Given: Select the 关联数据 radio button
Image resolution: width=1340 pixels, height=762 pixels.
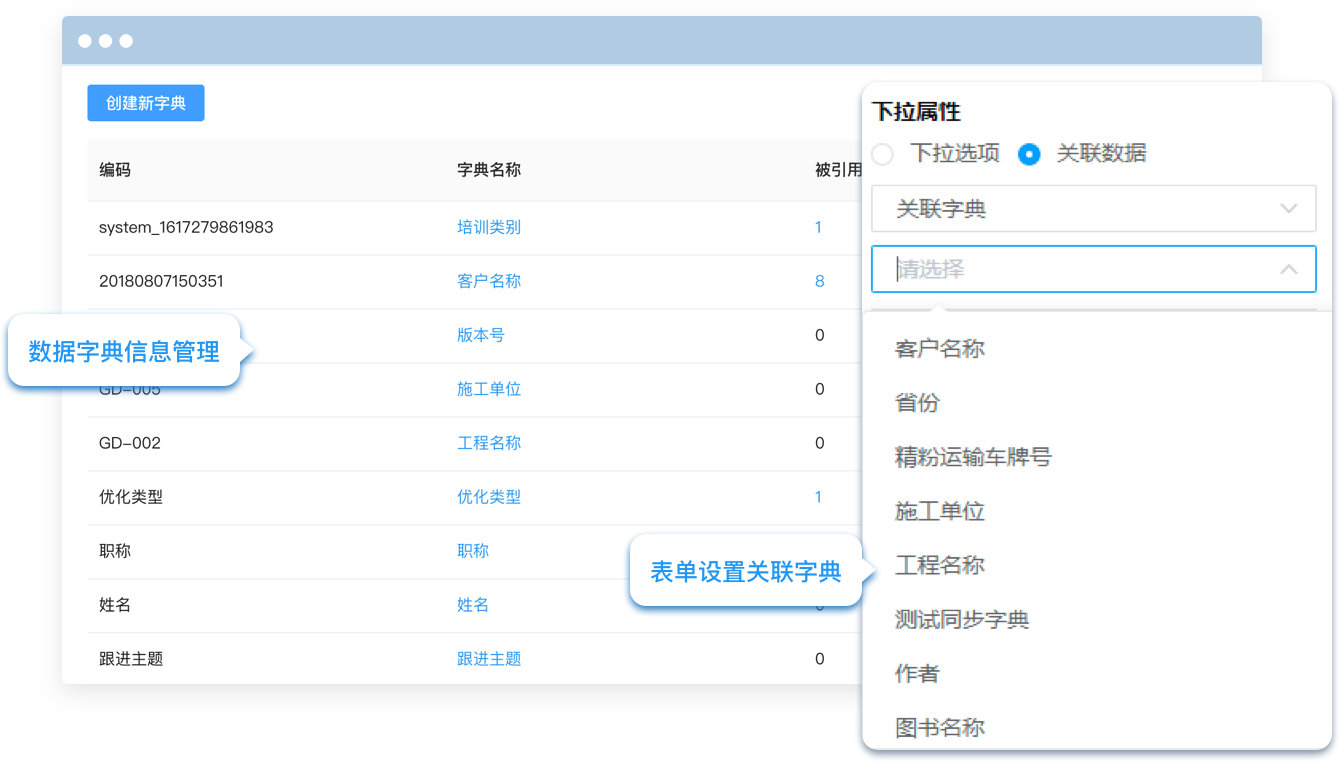Looking at the screenshot, I should 1029,154.
